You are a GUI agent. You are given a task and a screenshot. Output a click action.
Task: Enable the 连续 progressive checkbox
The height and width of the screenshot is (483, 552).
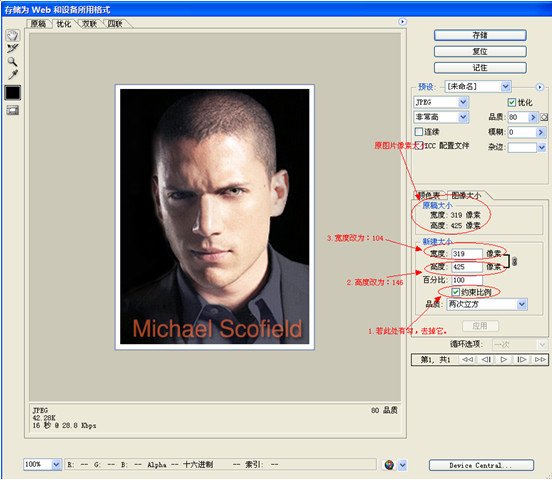pos(419,132)
